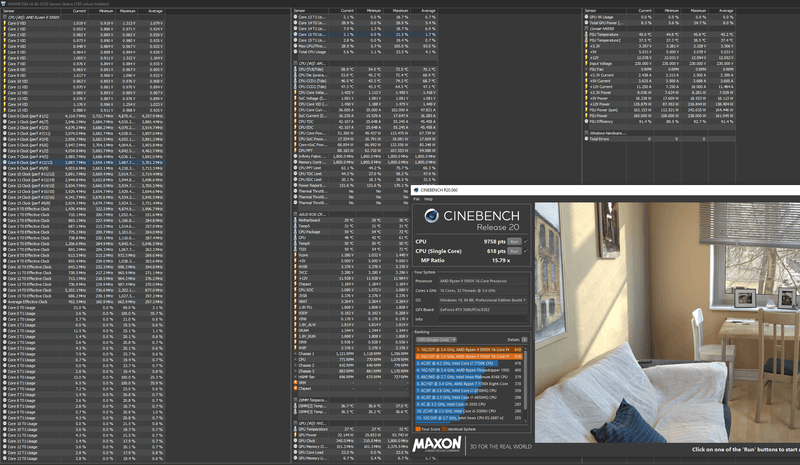Click the Average Effective Clock icon
800x465 pixels.
click(5, 302)
